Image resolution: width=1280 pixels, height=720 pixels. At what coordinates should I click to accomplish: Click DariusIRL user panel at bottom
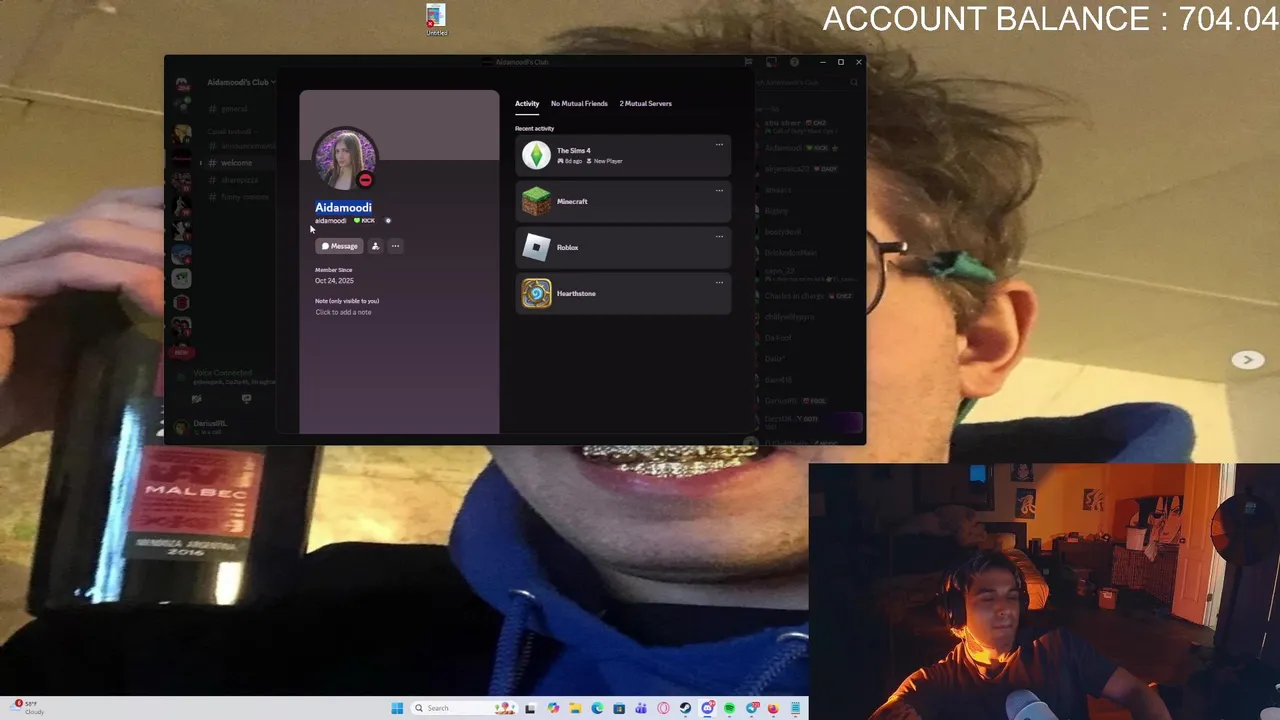pos(211,426)
